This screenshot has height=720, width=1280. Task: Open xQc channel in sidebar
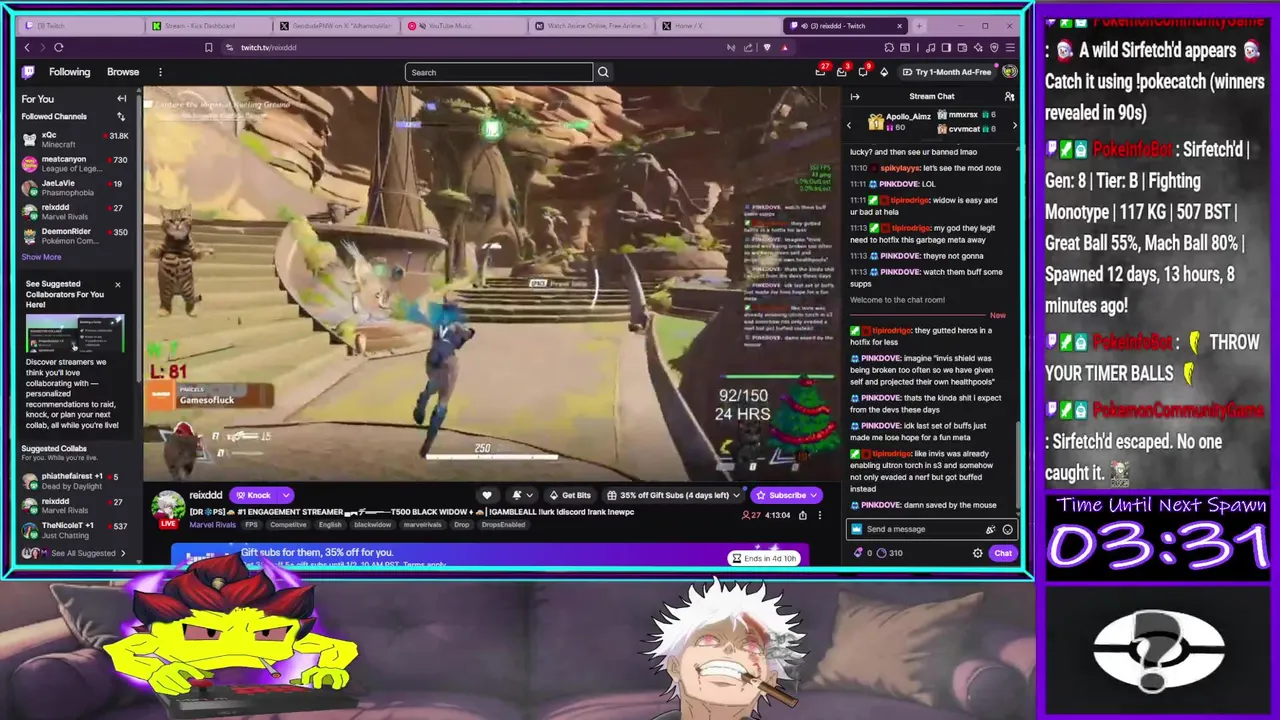click(75, 140)
